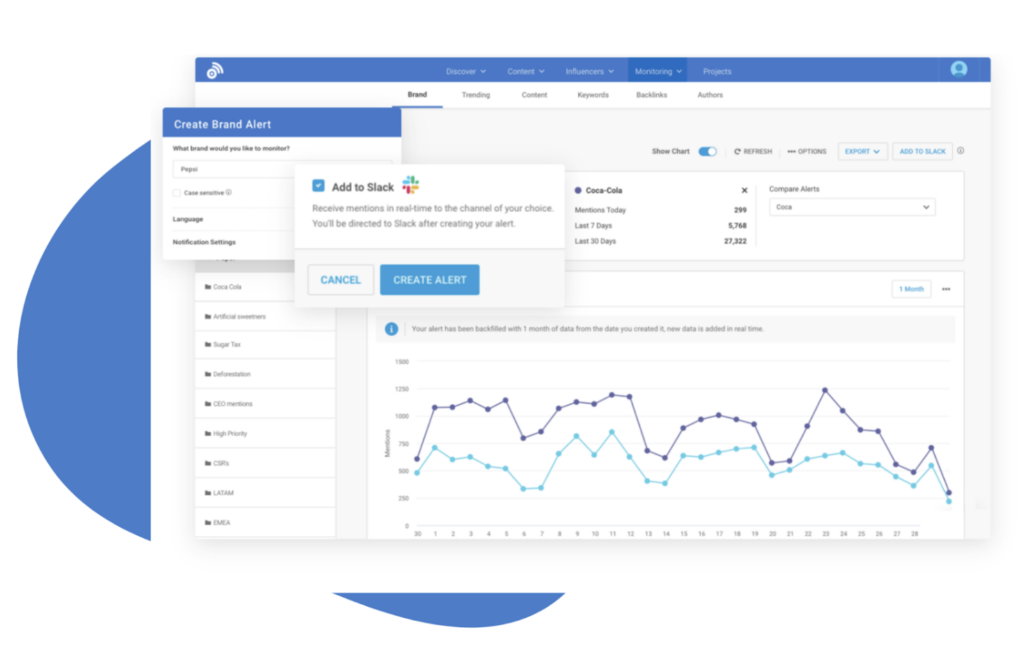Open the Coca Cola folder

(265, 287)
